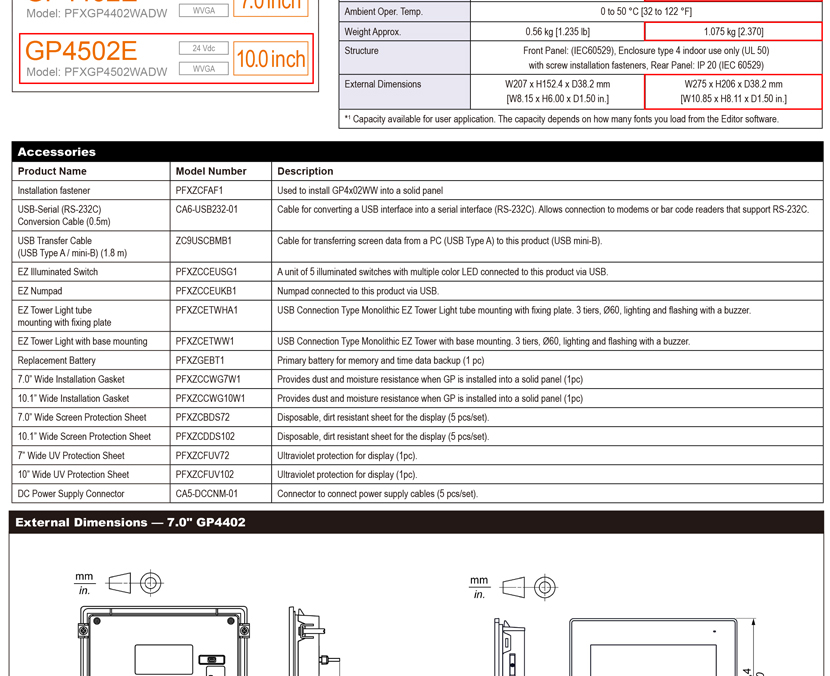
Task: Click the '24 Vdc' badge
Action: coord(204,48)
